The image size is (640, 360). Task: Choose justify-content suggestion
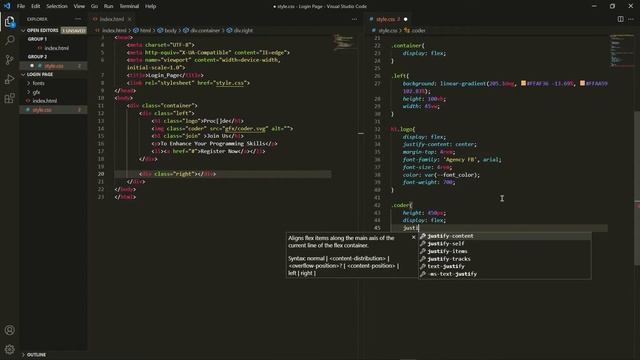pos(505,236)
